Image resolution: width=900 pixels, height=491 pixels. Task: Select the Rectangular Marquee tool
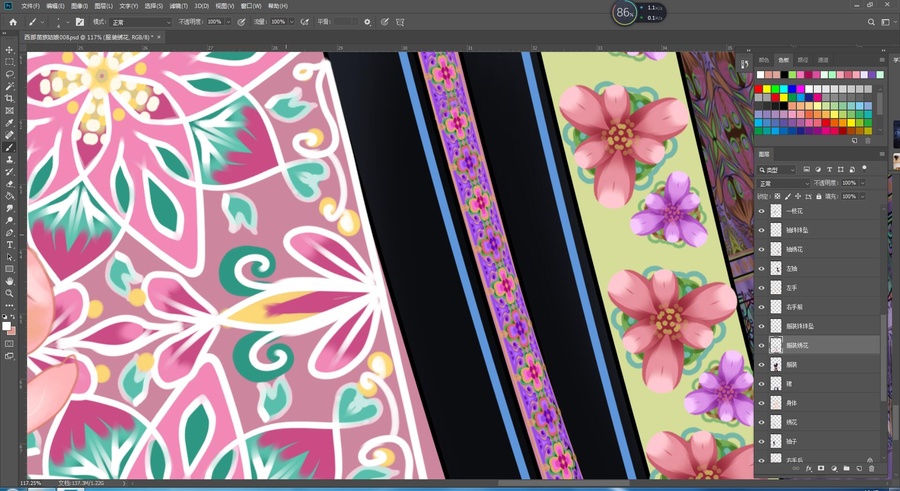coord(9,62)
